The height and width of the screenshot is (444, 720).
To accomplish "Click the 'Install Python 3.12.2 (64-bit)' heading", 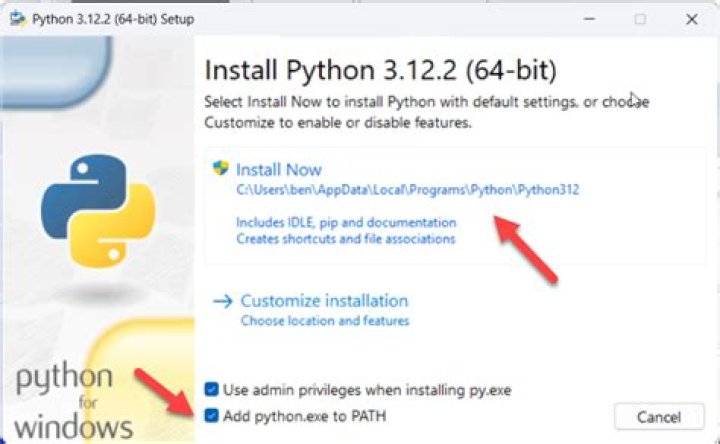I will (x=381, y=70).
